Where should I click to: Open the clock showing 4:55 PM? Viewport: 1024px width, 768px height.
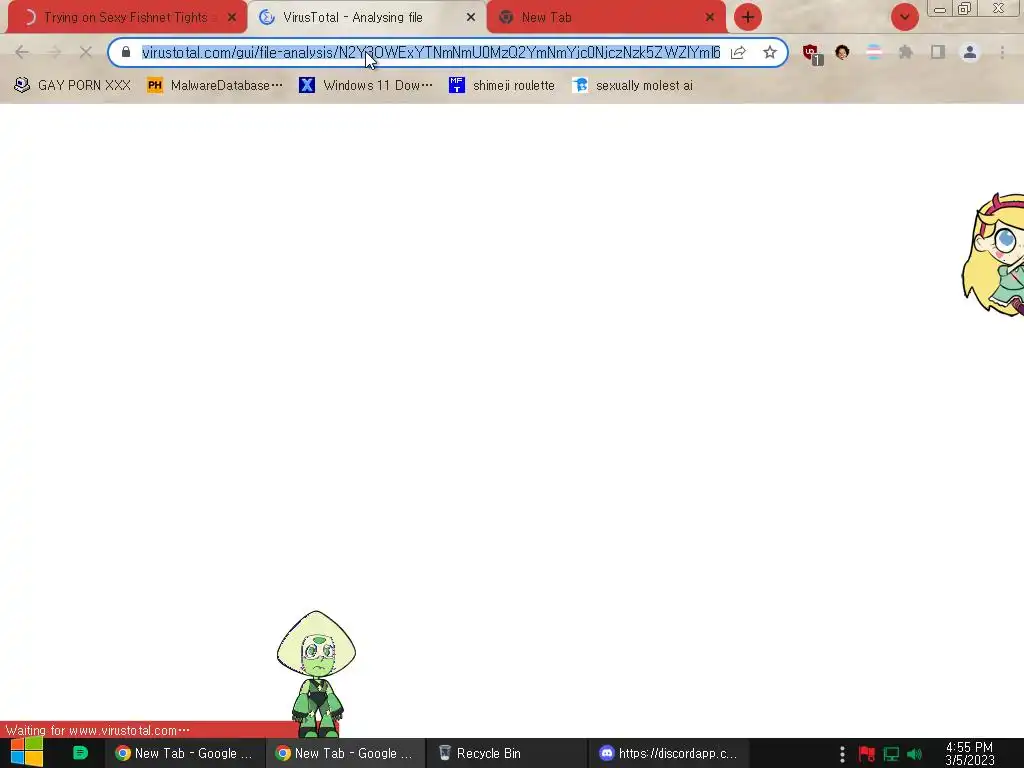coord(969,753)
